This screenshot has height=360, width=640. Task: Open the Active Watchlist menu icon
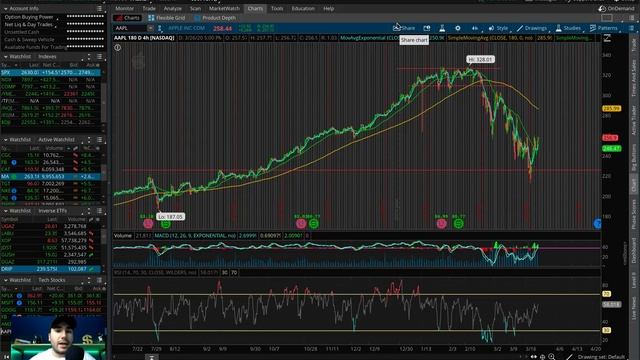(100, 140)
